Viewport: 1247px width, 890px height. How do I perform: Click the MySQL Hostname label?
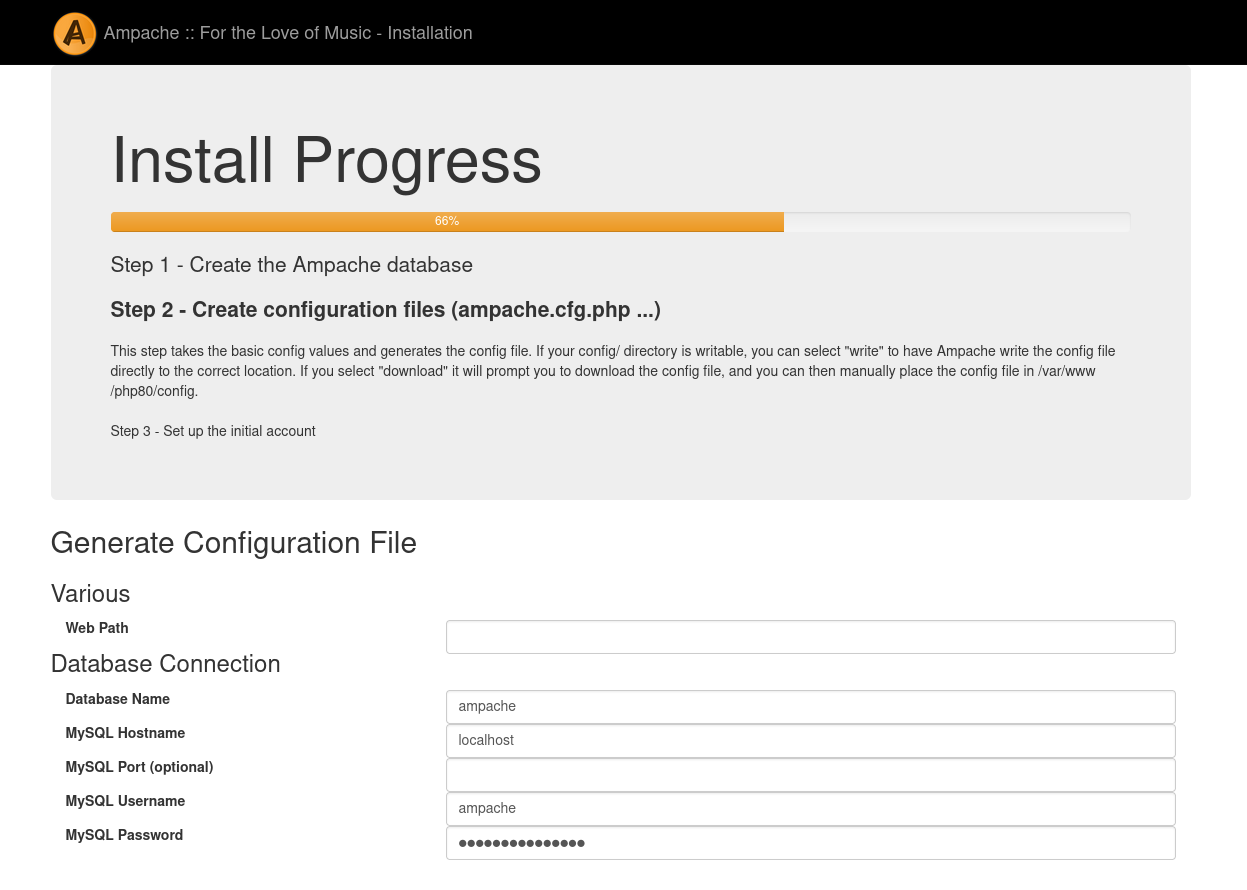coord(125,733)
